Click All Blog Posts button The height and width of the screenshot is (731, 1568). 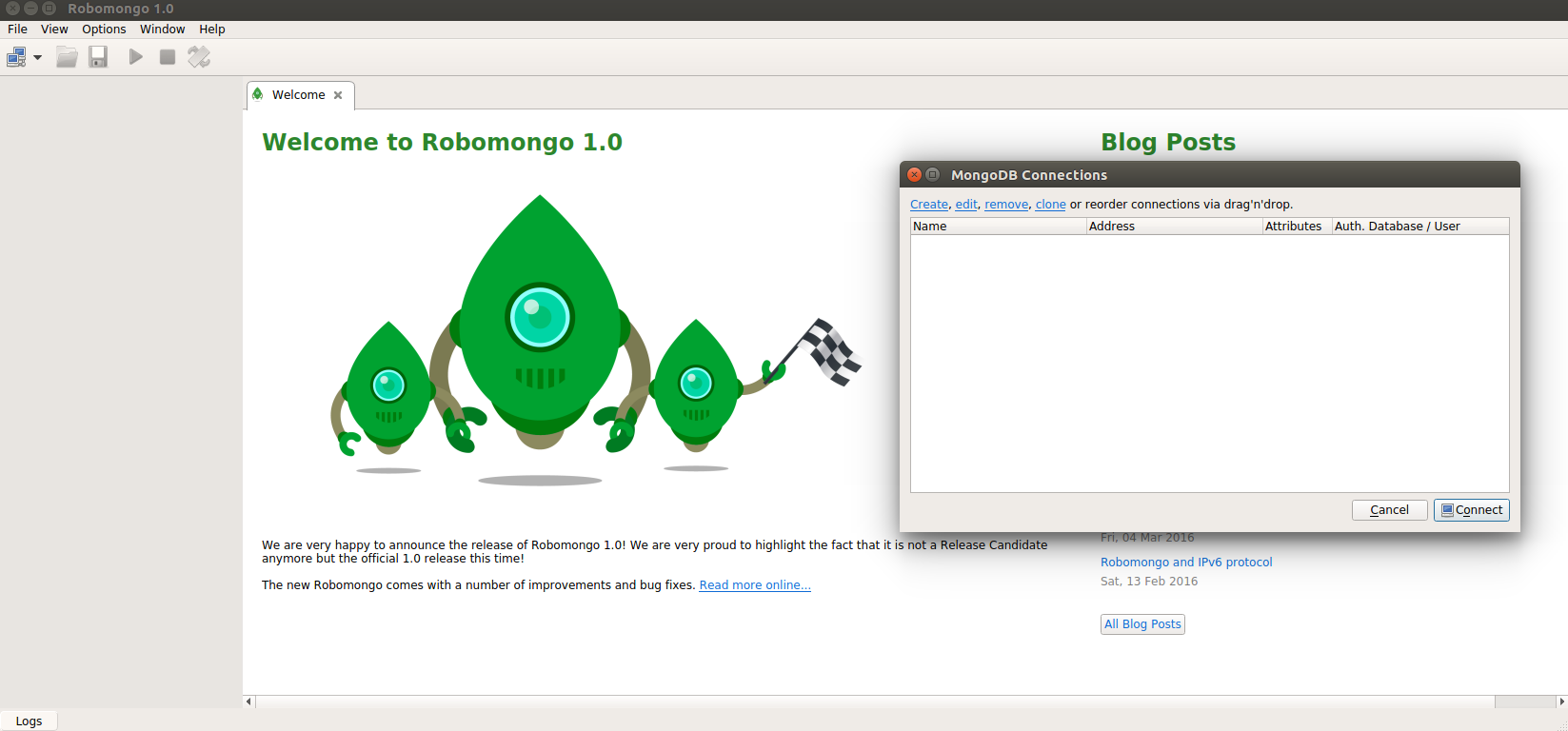(x=1142, y=624)
